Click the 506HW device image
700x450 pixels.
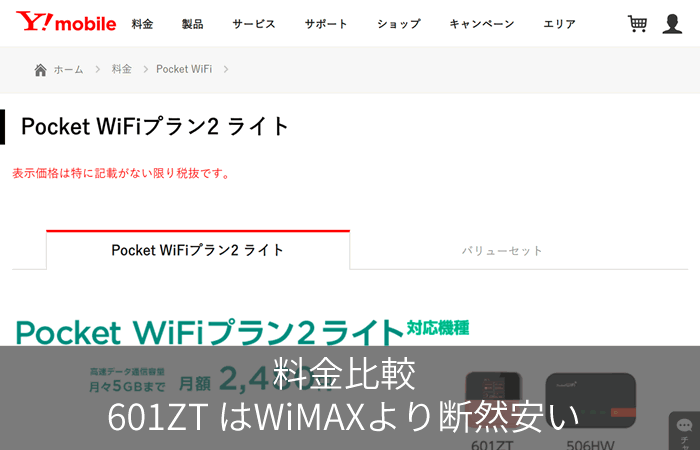(x=591, y=401)
